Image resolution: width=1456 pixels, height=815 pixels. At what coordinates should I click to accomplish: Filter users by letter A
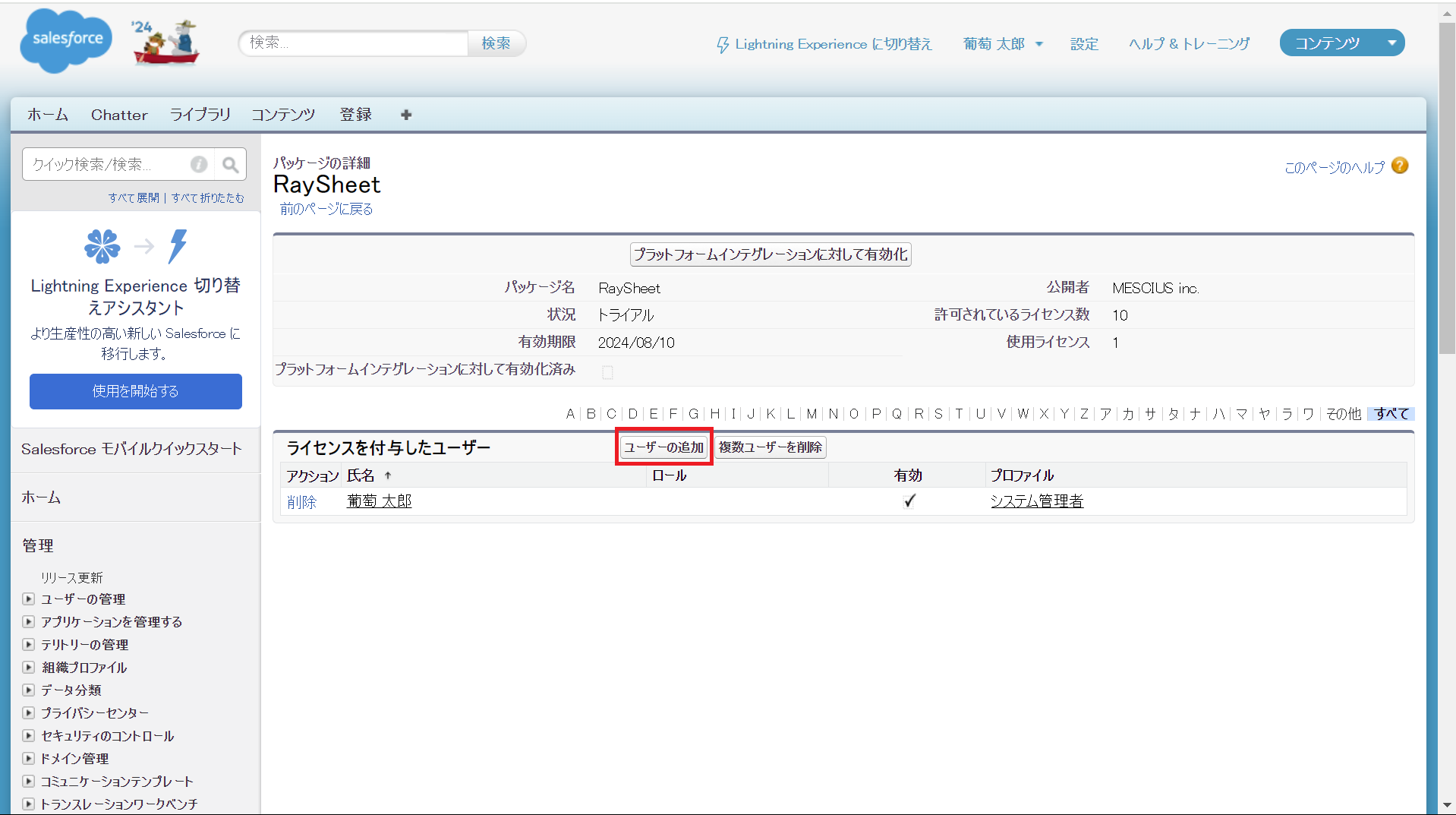coord(570,414)
